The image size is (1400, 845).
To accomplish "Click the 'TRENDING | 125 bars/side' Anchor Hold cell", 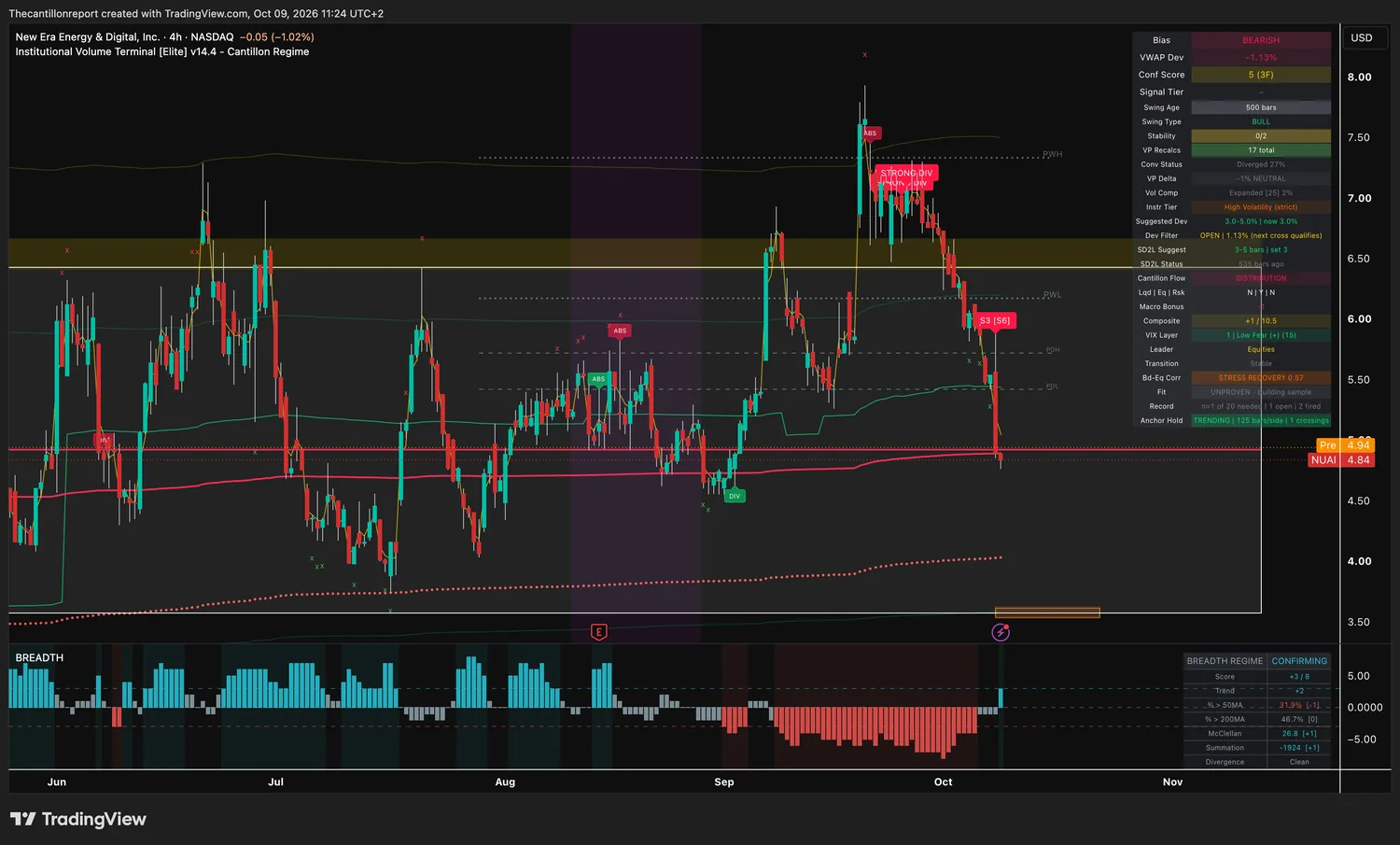I will tap(1261, 420).
